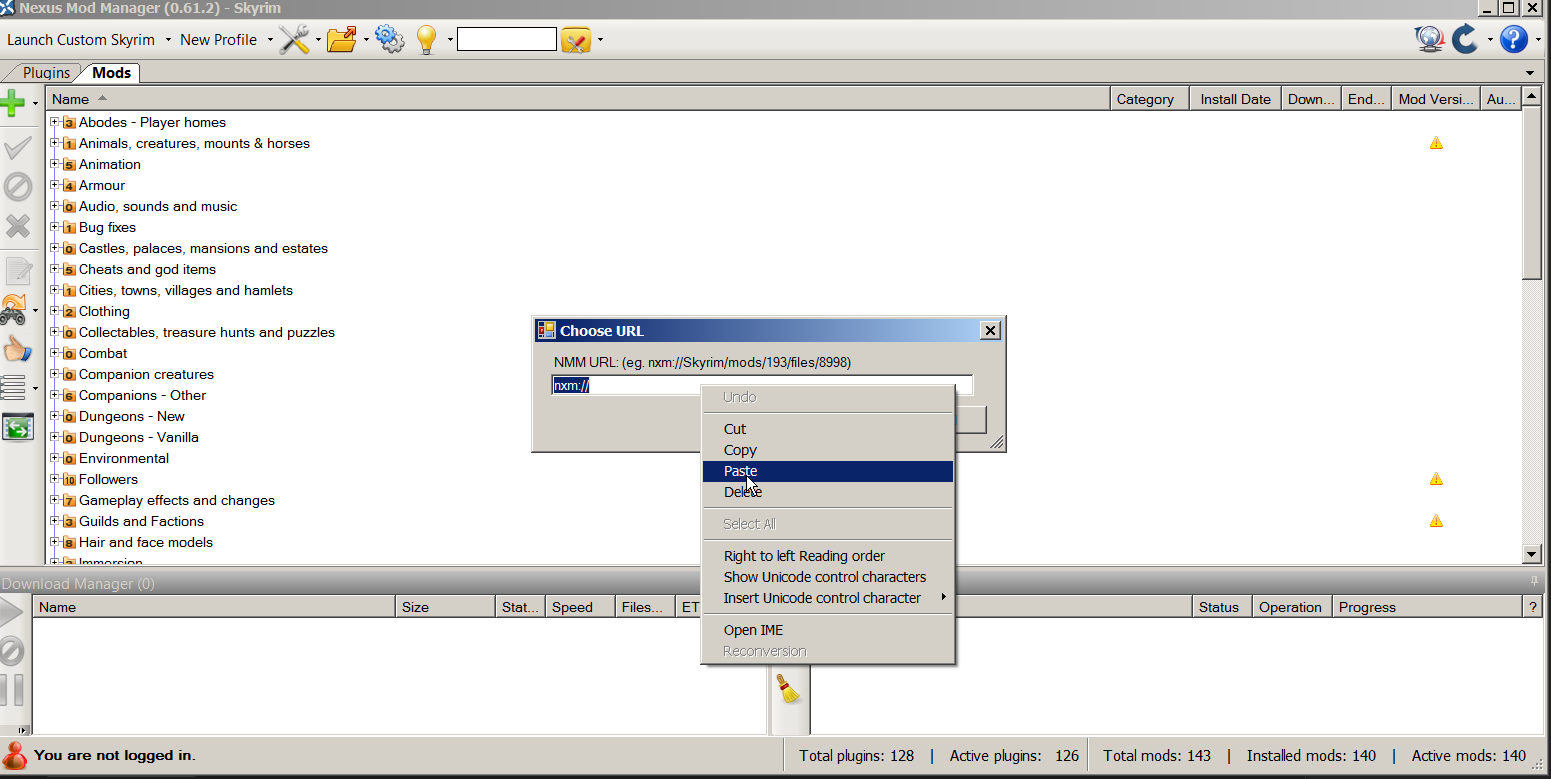Screen dimensions: 1551x779
Task: Click the pause download icon
Action: tap(11, 690)
